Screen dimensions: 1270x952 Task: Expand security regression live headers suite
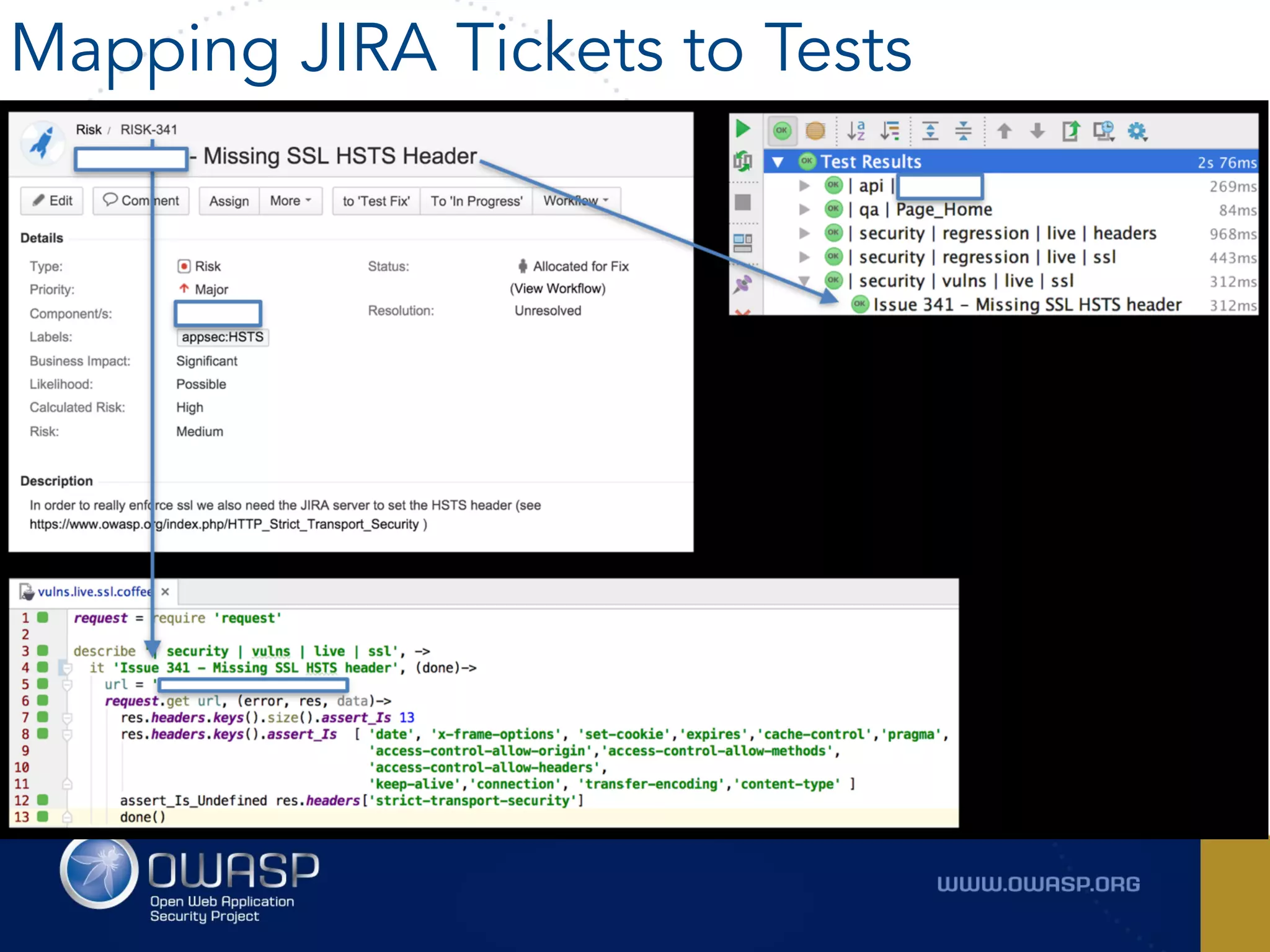click(x=804, y=233)
